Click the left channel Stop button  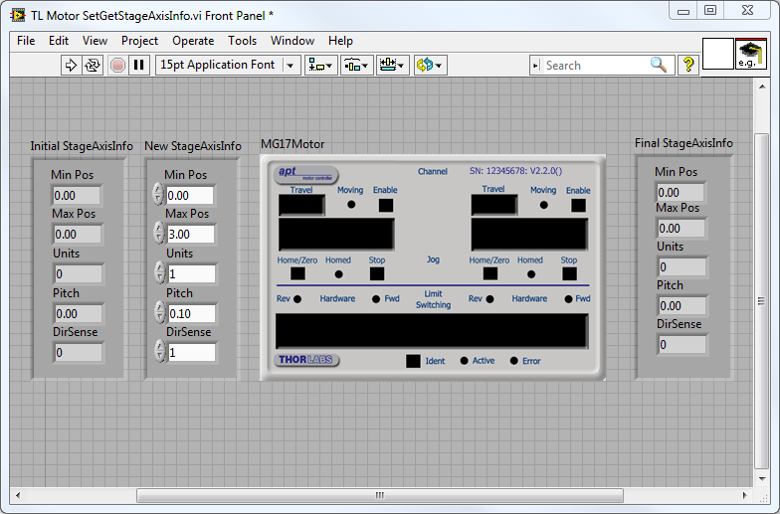pyautogui.click(x=377, y=273)
